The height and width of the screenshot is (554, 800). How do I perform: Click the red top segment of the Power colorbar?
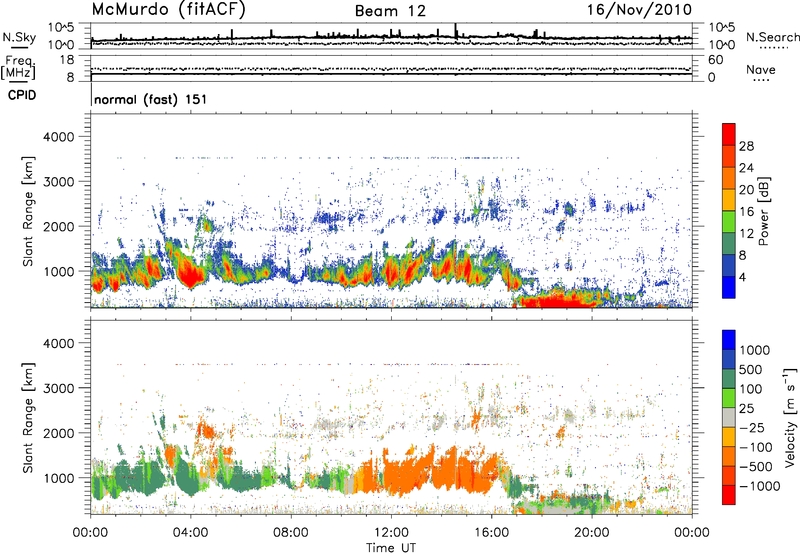(729, 134)
